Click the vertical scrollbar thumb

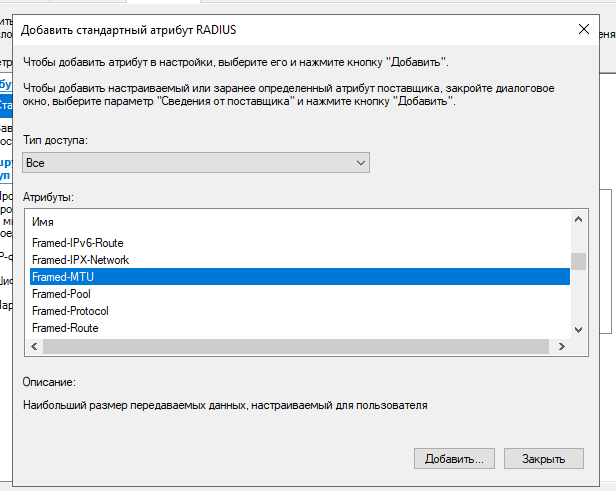tap(577, 261)
